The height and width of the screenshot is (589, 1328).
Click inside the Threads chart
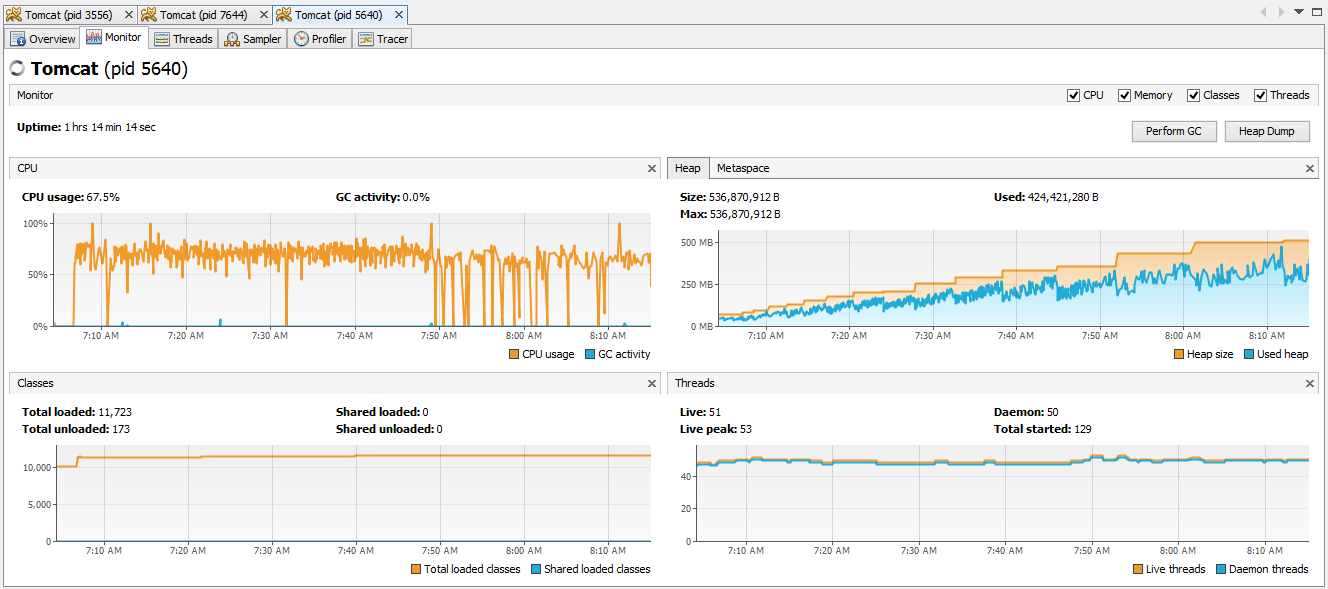1003,493
